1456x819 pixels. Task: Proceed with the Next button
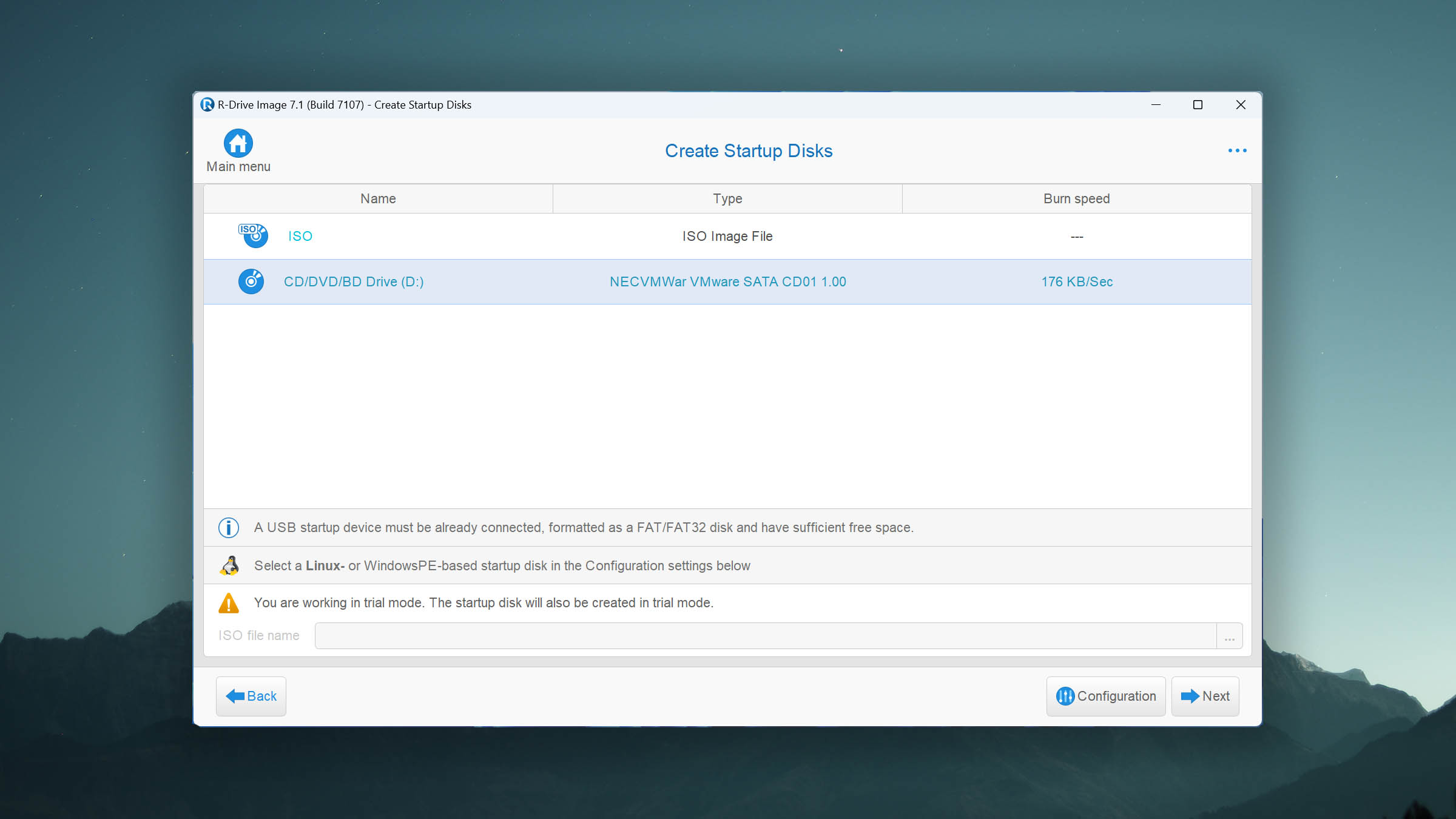(x=1205, y=696)
